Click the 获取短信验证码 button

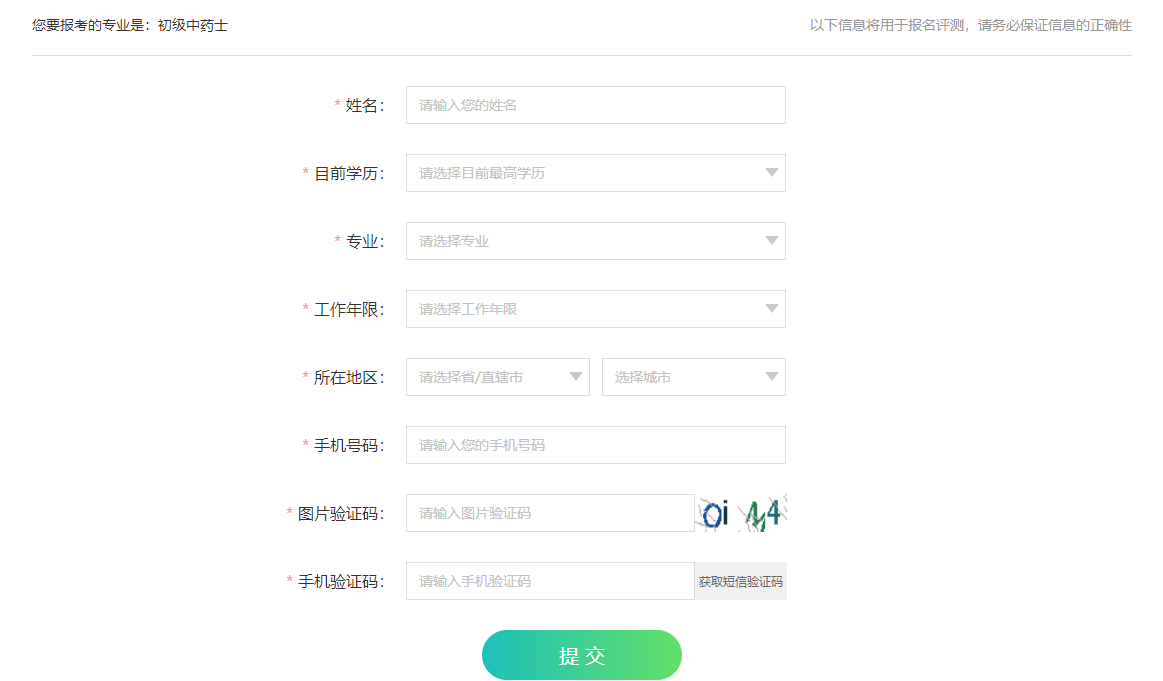pos(740,580)
